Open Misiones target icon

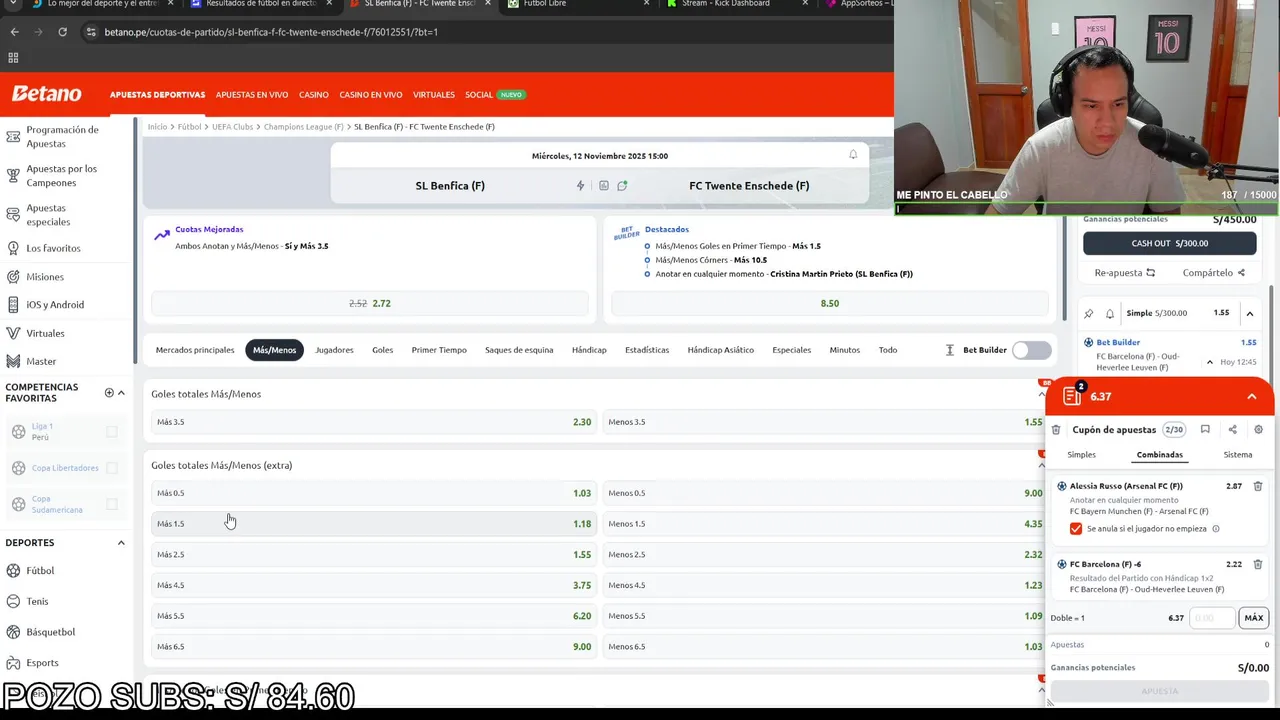tap(13, 276)
